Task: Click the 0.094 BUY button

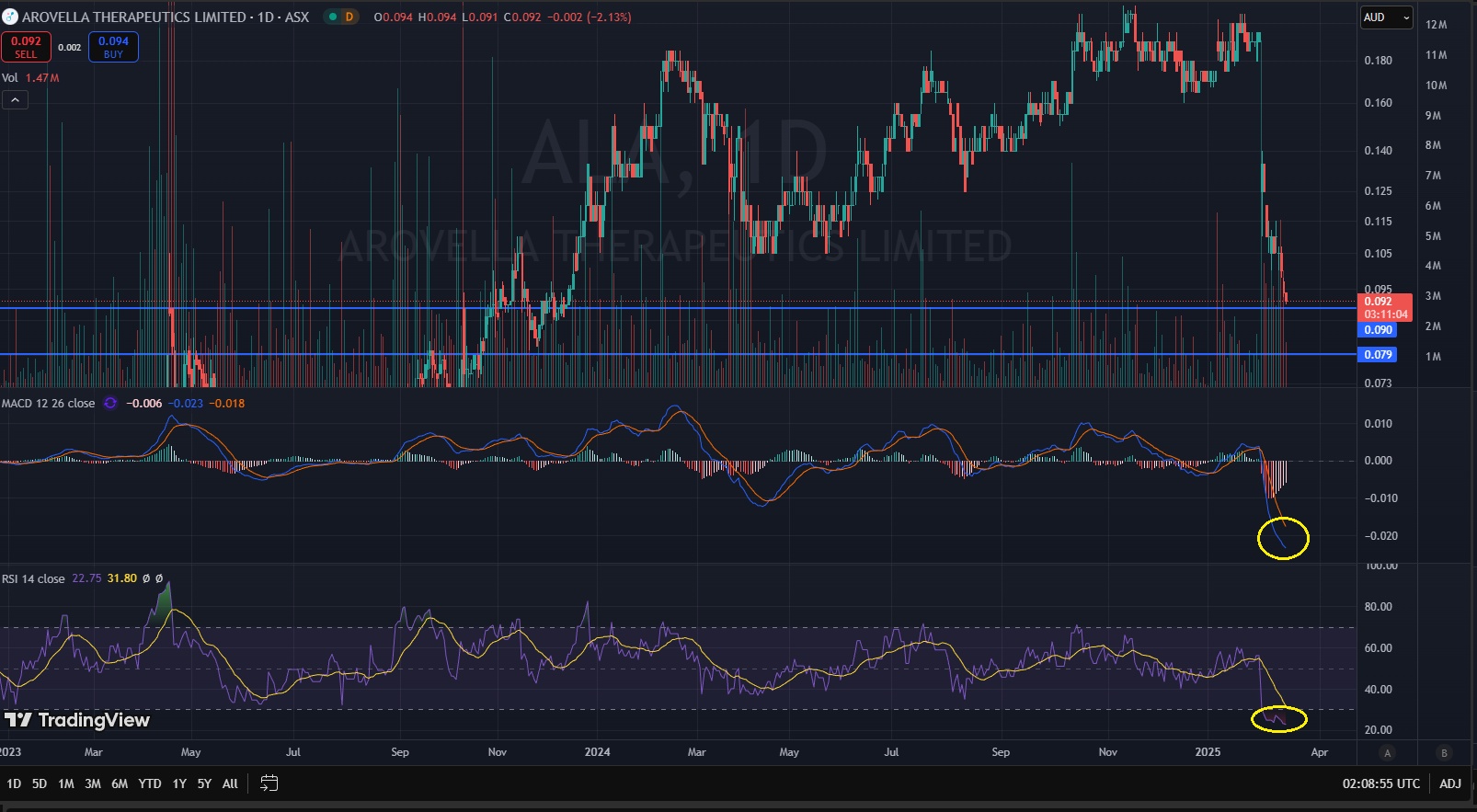Action: (x=113, y=47)
